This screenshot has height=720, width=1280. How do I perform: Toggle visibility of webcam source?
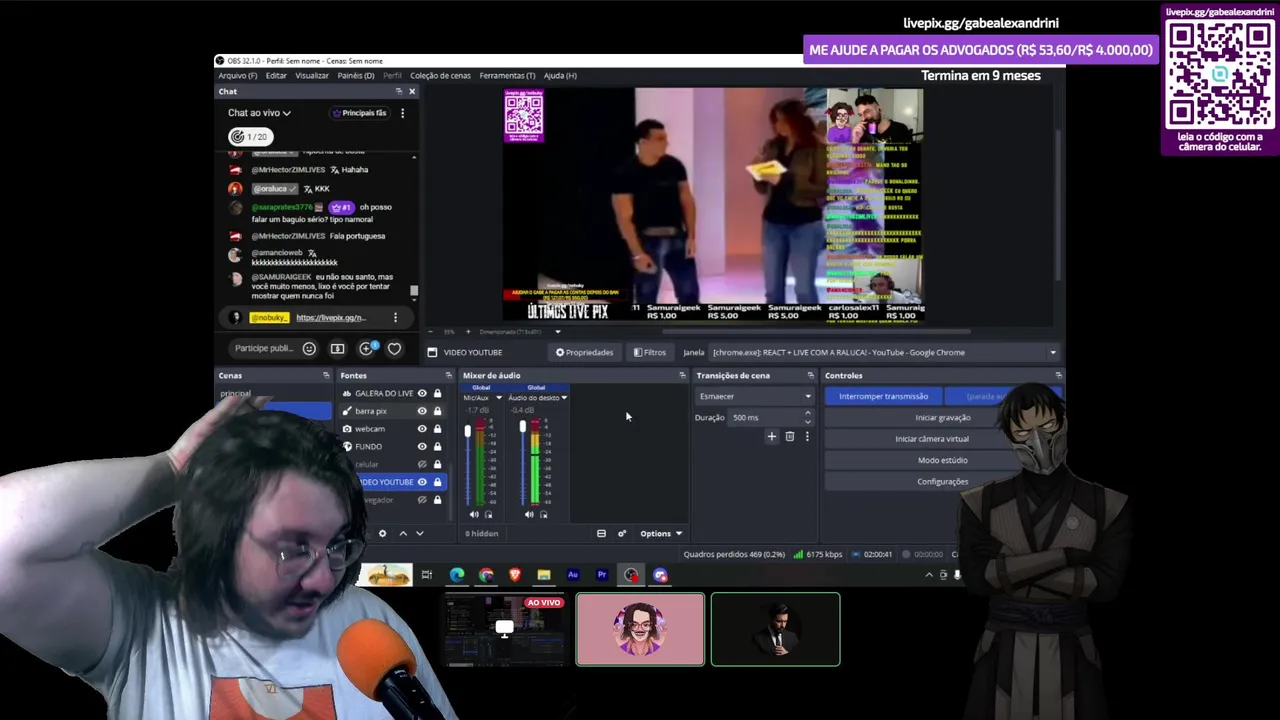pyautogui.click(x=422, y=428)
